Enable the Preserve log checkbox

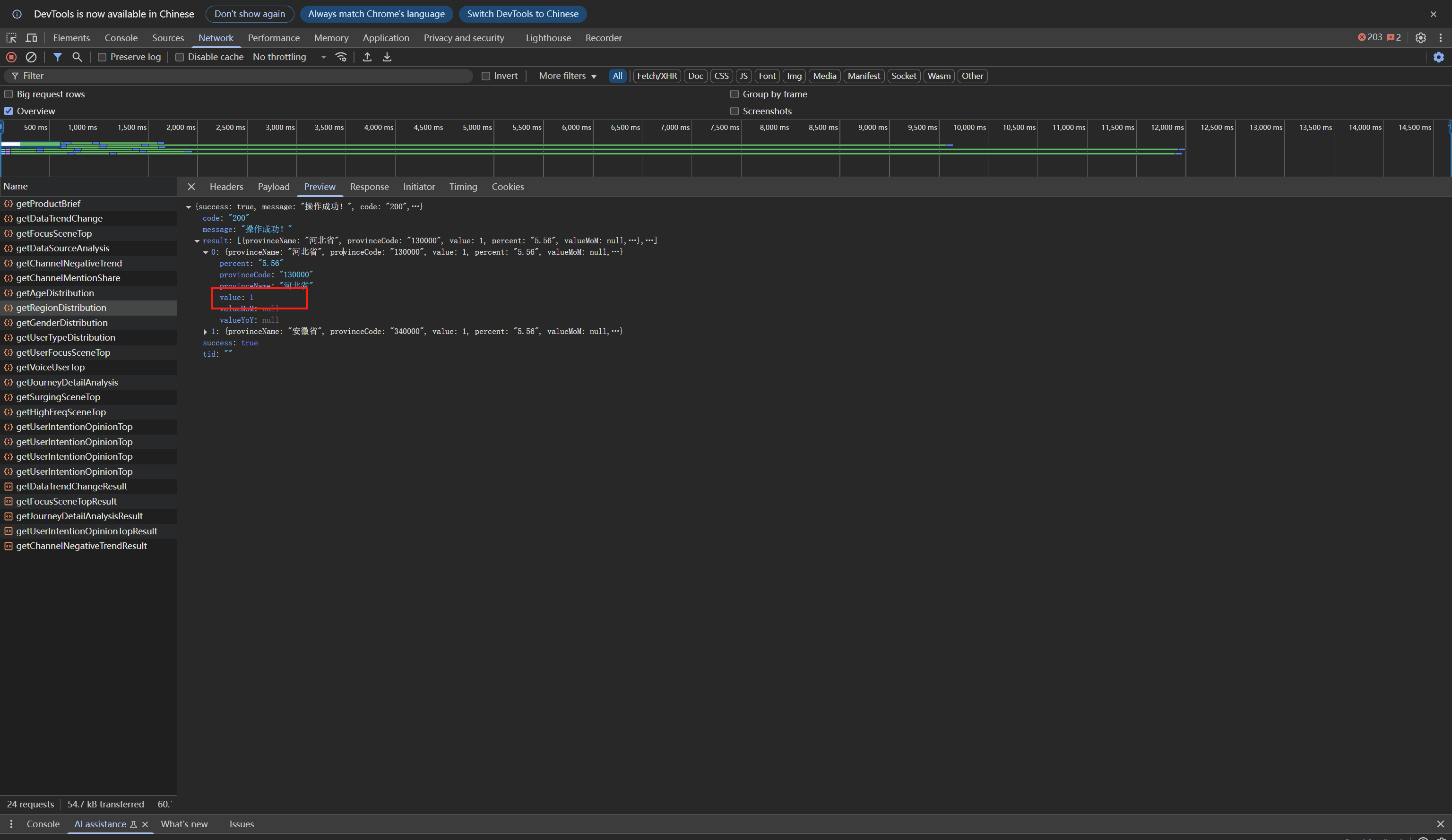pyautogui.click(x=102, y=57)
